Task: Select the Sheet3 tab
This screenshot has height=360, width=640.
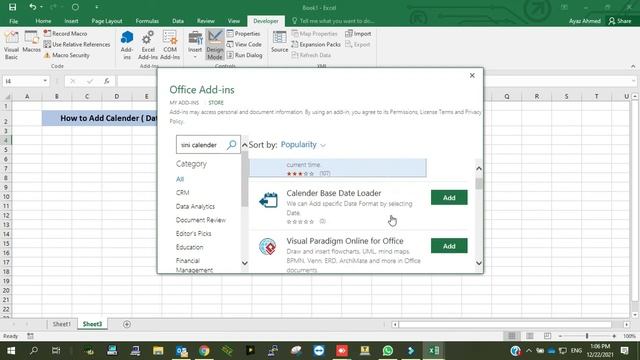Action: coord(92,324)
